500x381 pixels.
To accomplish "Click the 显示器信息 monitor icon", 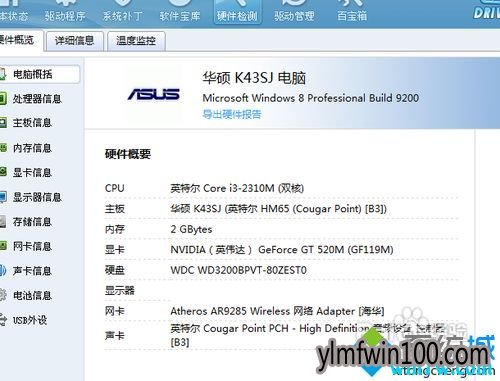I will [x=3, y=197].
